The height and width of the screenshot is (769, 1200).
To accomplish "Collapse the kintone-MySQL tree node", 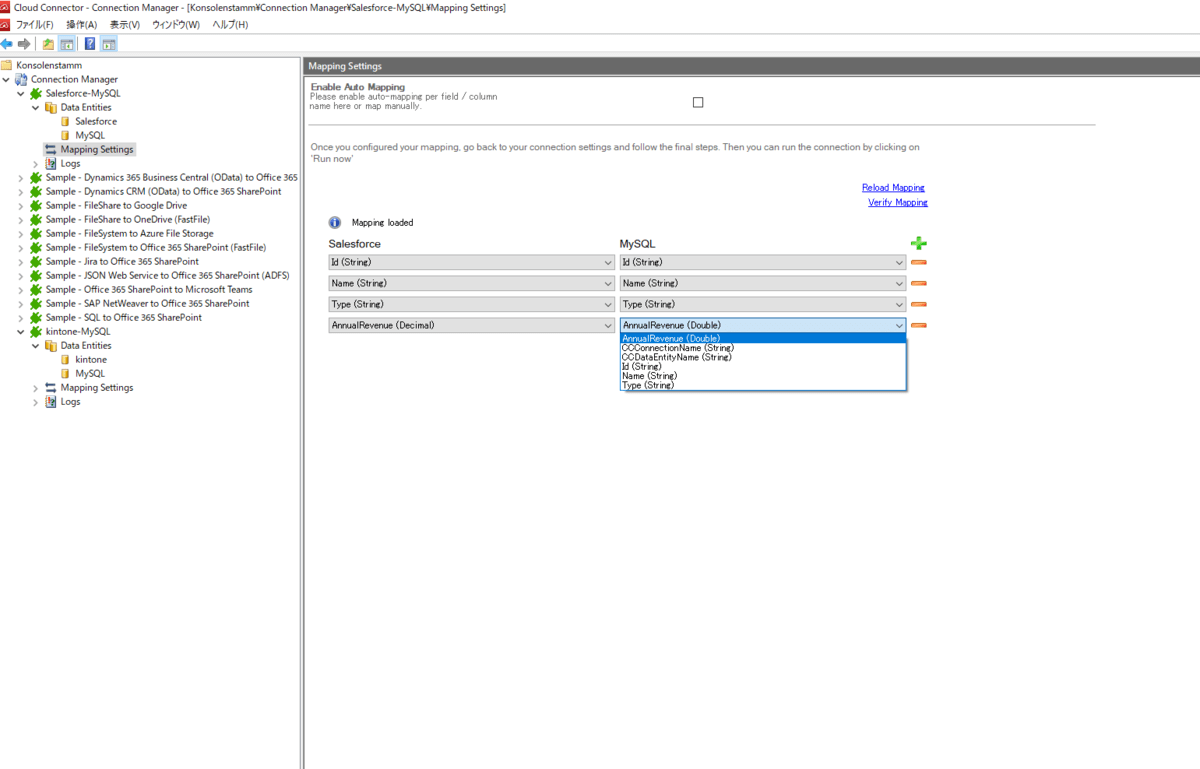I will (x=21, y=331).
